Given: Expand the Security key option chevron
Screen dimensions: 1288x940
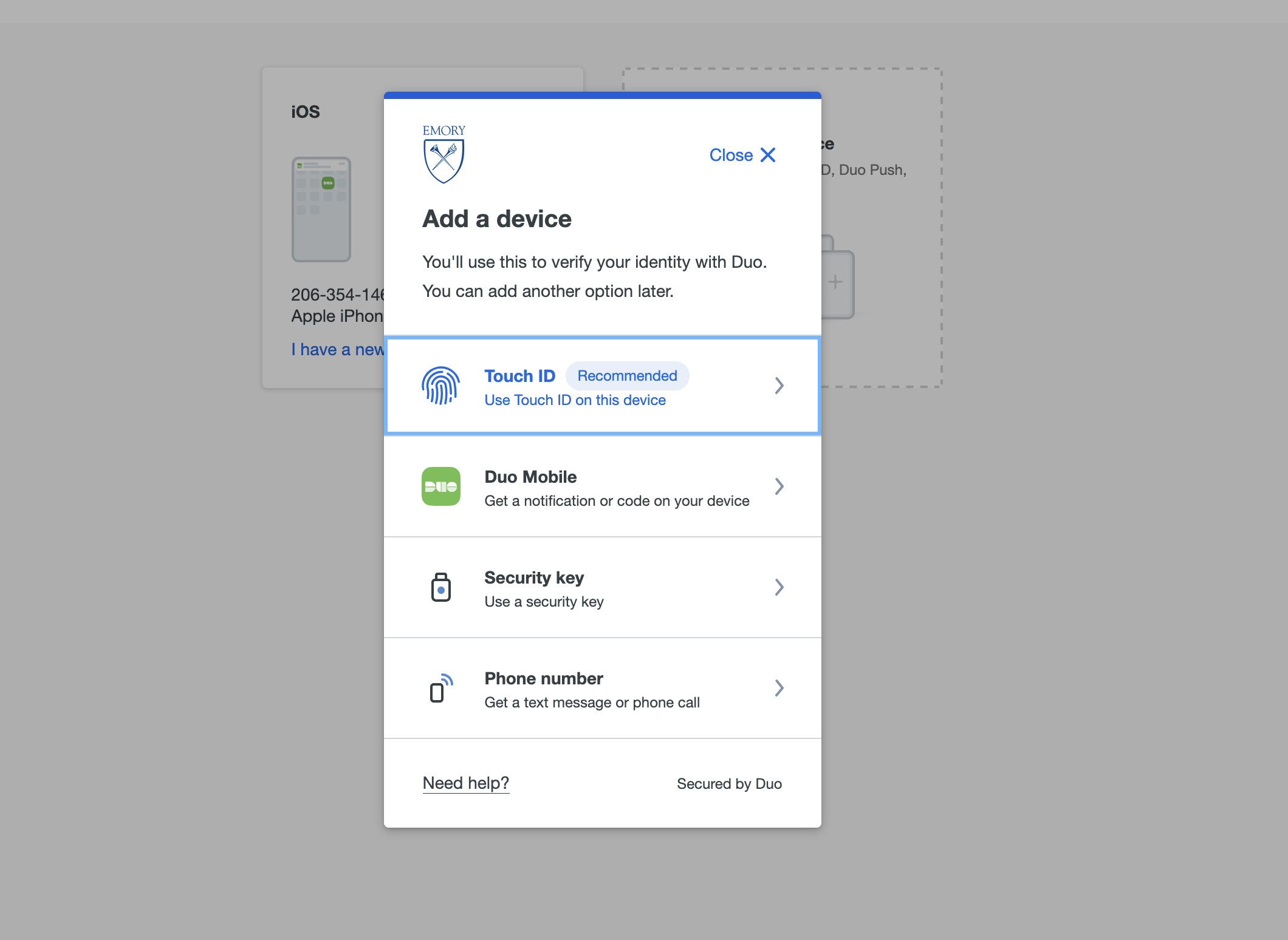Looking at the screenshot, I should pyautogui.click(x=779, y=587).
